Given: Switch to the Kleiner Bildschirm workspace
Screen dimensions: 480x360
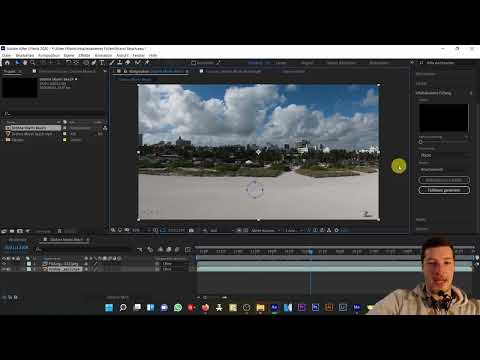Looking at the screenshot, I should click(341, 63).
